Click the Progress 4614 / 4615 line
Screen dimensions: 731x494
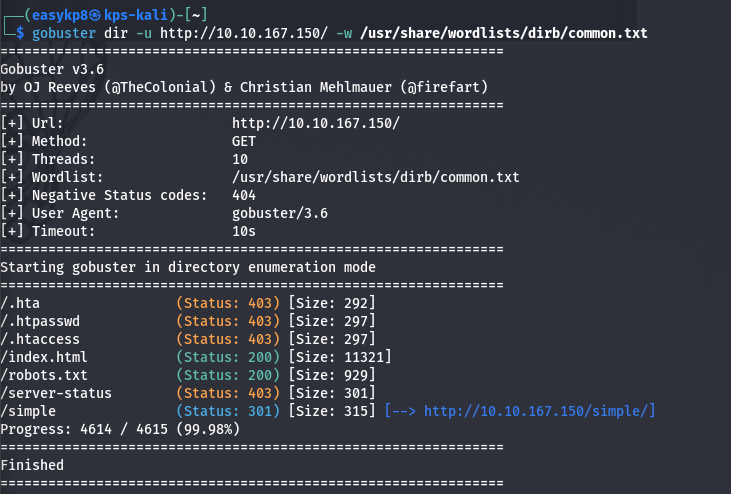(120, 429)
